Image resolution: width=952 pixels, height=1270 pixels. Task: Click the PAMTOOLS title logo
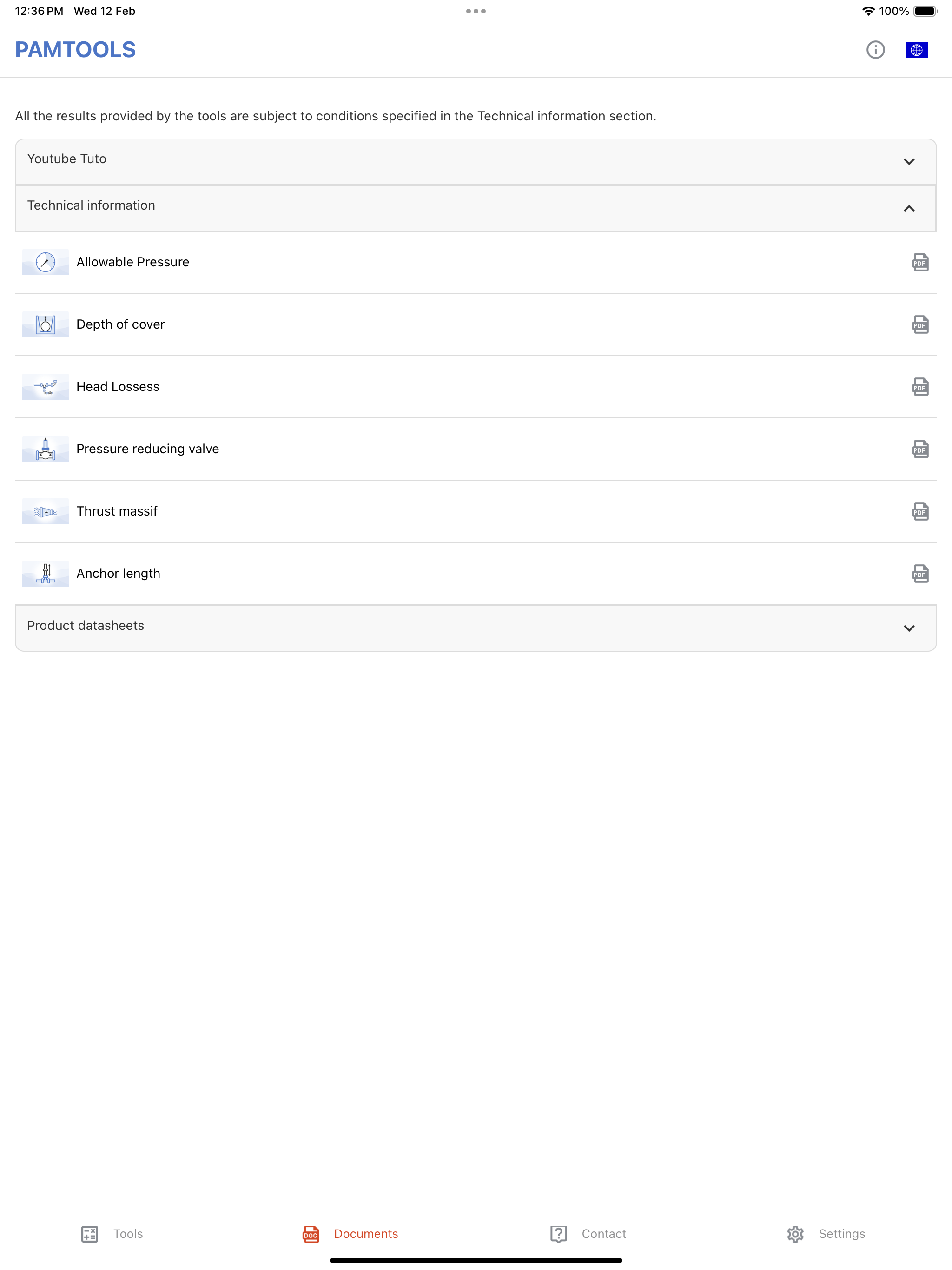pos(75,50)
